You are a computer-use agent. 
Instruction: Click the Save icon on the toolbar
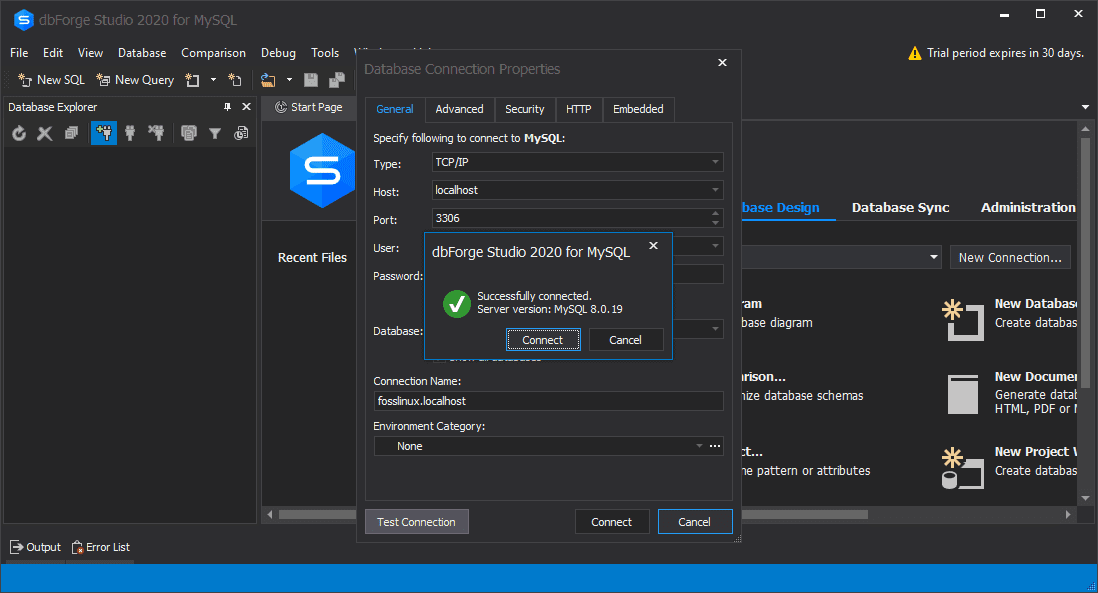pos(311,79)
